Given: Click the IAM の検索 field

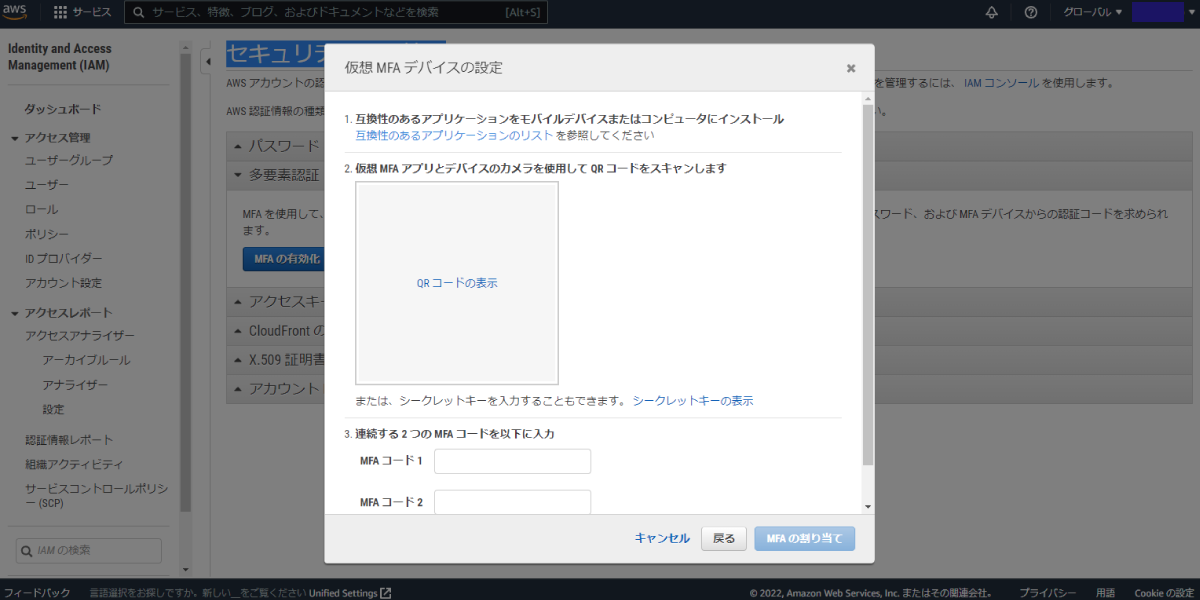Looking at the screenshot, I should [89, 550].
